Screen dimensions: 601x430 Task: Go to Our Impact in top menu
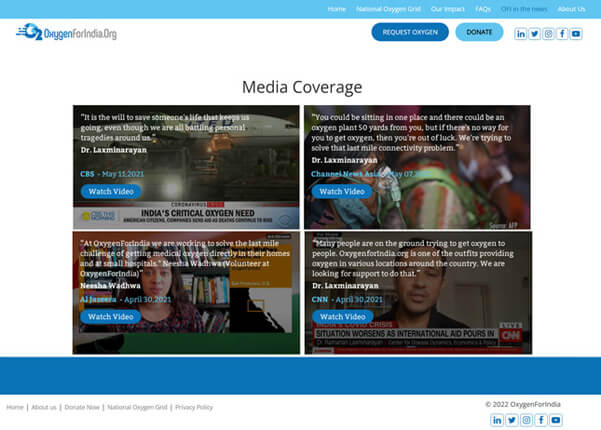click(x=447, y=9)
